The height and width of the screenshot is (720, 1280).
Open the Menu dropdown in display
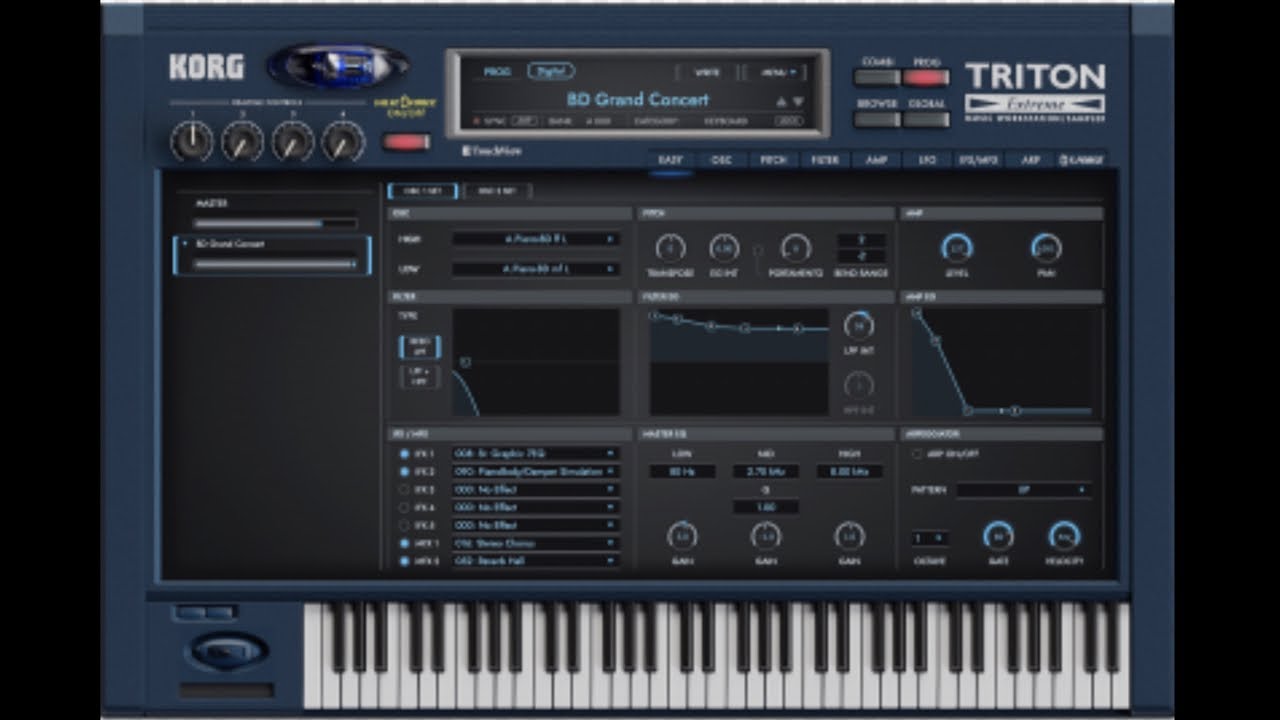(x=777, y=72)
